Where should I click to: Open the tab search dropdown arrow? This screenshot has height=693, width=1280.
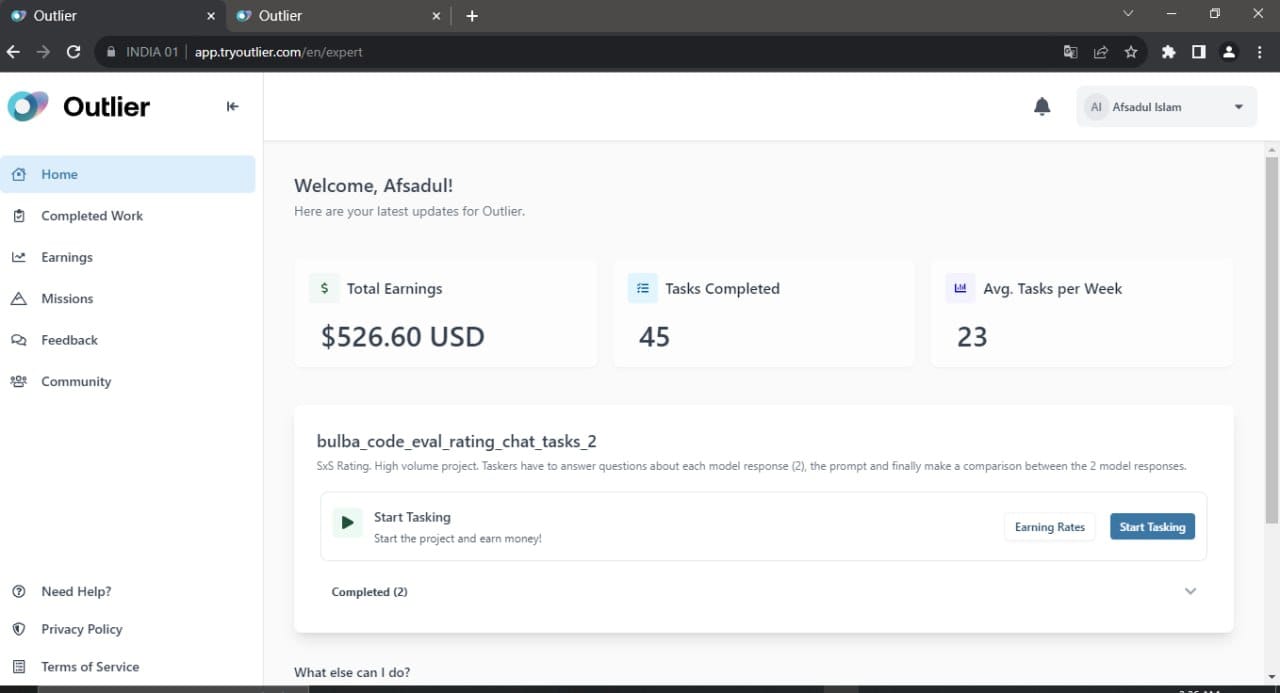(1128, 14)
